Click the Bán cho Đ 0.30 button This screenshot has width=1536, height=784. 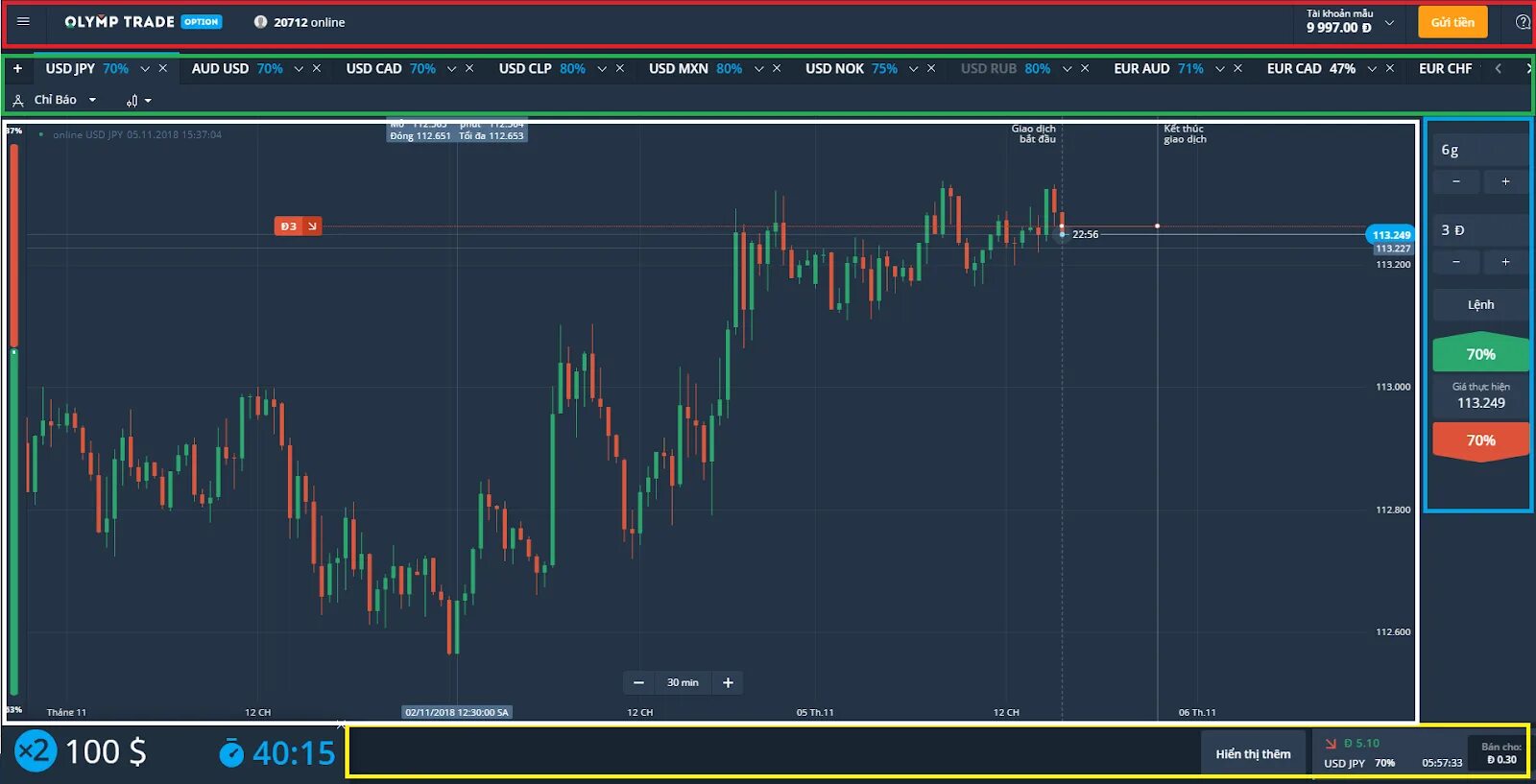1500,753
